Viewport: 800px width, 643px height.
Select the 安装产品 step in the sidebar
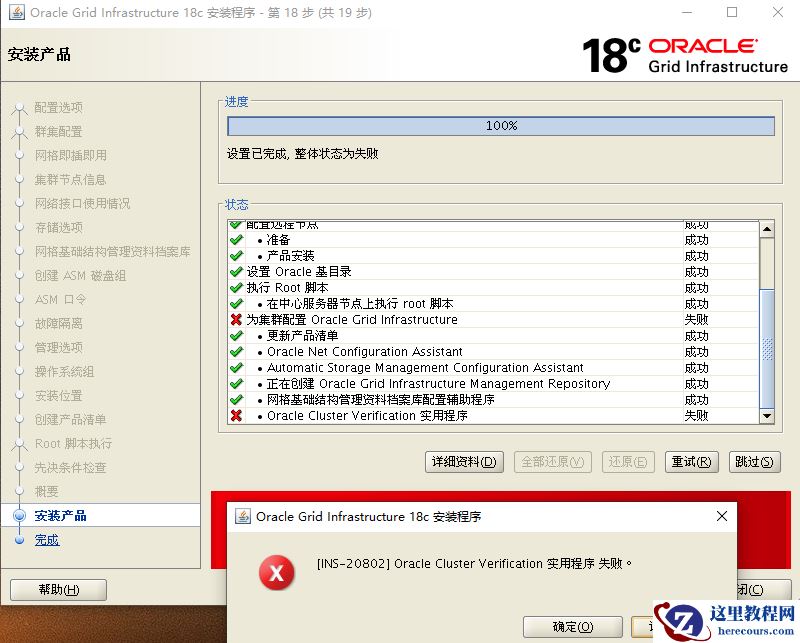[x=60, y=515]
